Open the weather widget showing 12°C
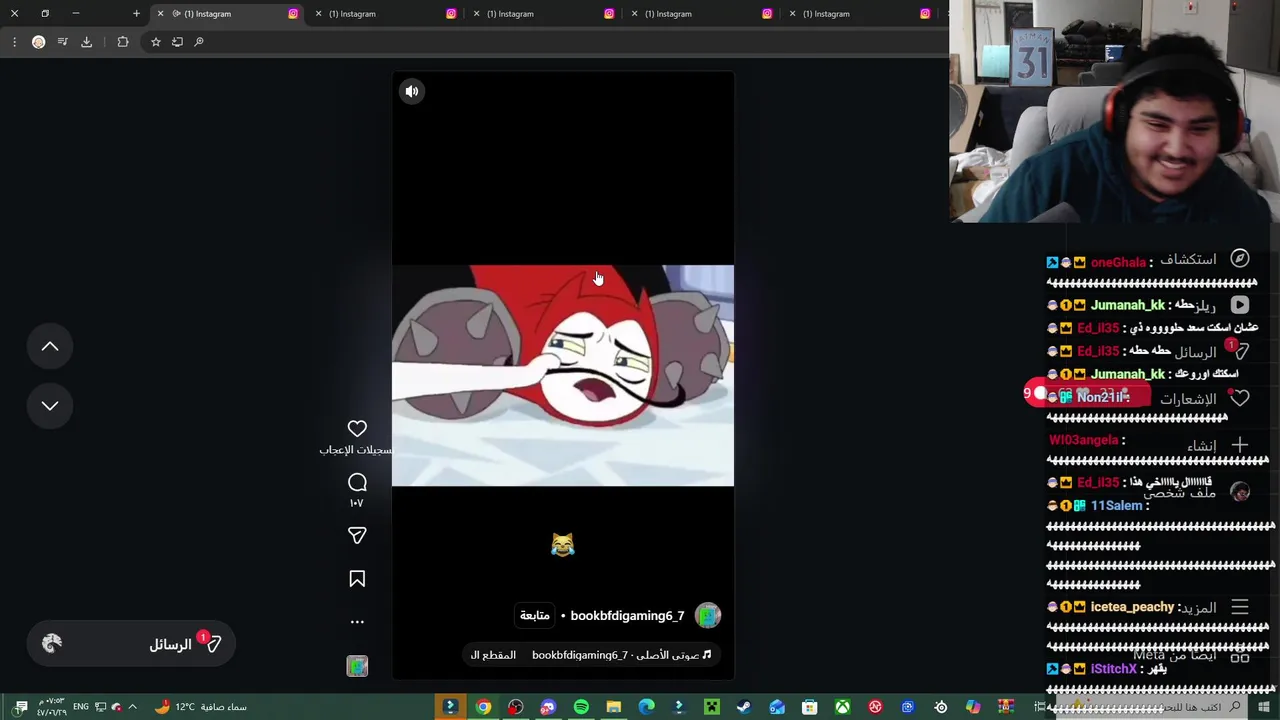 click(x=200, y=707)
